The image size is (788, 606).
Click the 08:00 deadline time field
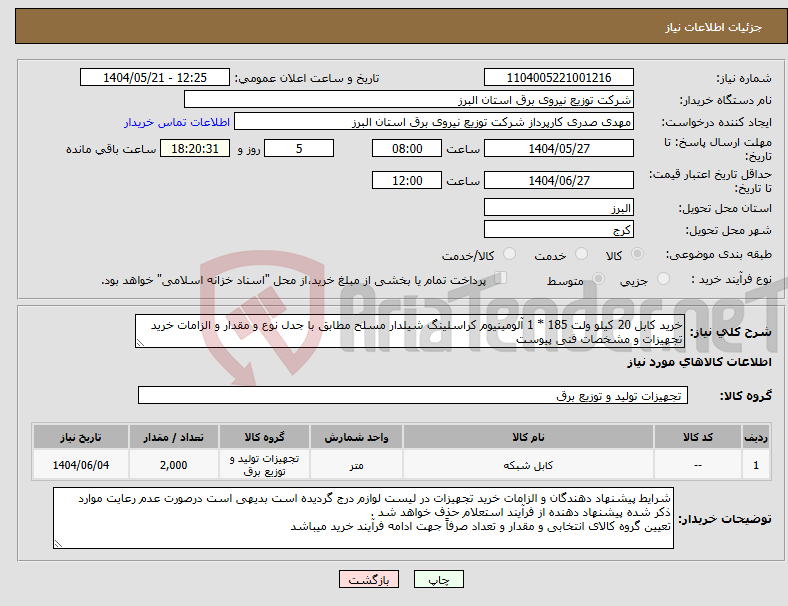coord(407,148)
